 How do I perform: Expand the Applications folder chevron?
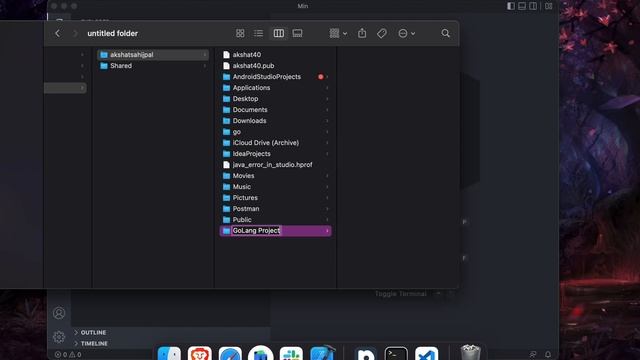click(x=327, y=88)
